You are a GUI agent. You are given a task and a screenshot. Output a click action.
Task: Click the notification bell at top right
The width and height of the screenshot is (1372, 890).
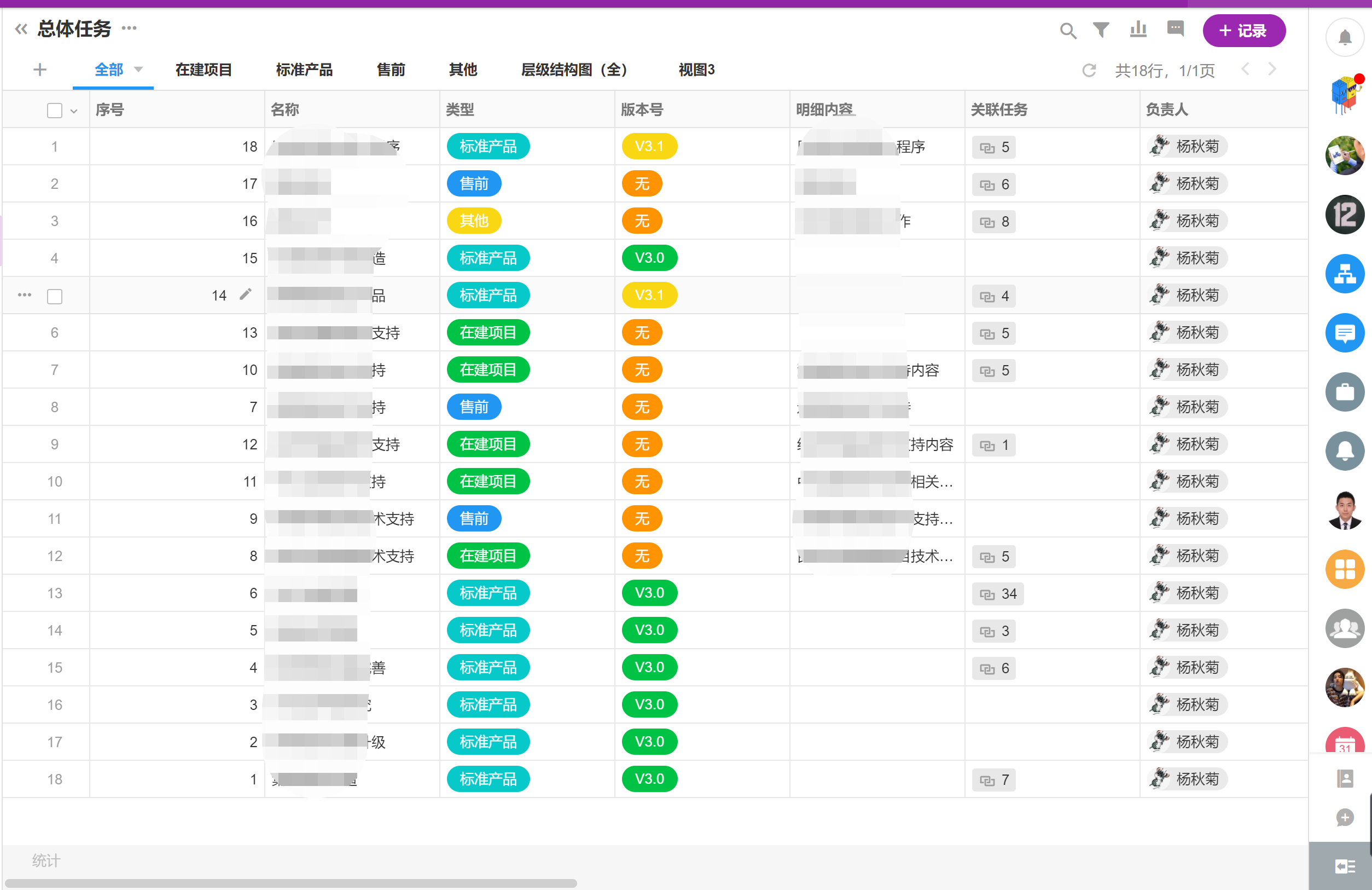click(1344, 38)
